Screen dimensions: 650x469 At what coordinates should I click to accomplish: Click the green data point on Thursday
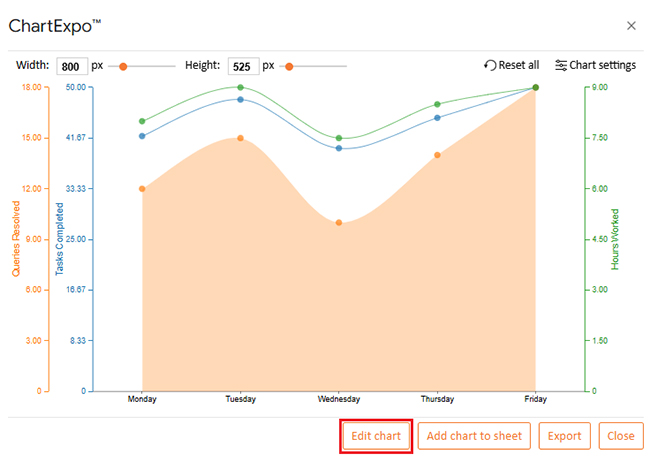coord(437,104)
